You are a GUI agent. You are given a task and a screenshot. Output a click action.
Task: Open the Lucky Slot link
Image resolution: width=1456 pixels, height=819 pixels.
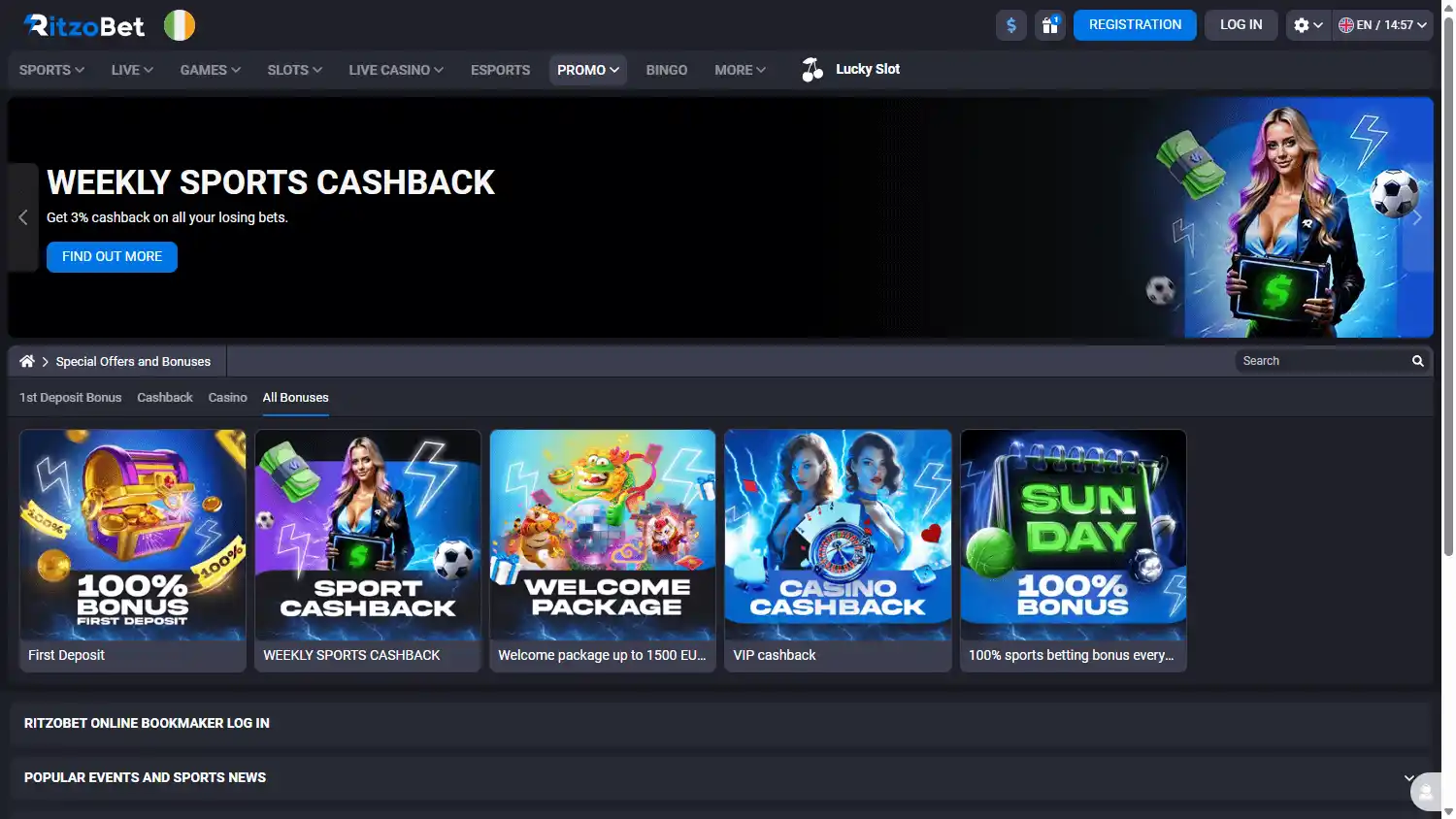868,69
